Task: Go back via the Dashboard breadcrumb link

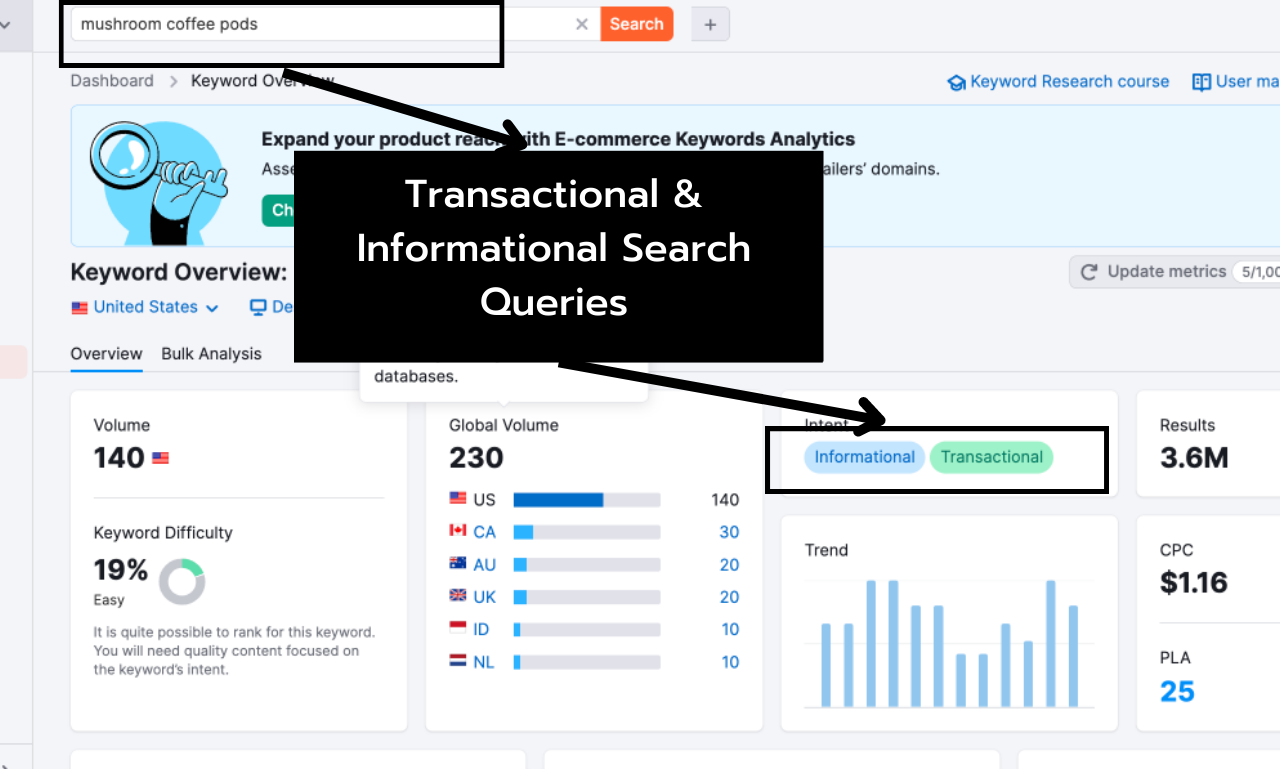Action: pos(111,81)
